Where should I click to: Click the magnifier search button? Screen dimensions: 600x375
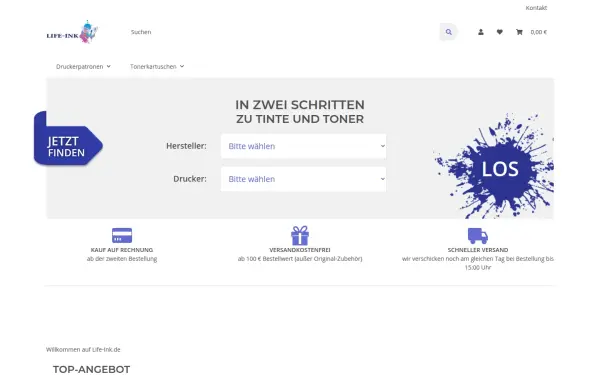click(x=448, y=32)
